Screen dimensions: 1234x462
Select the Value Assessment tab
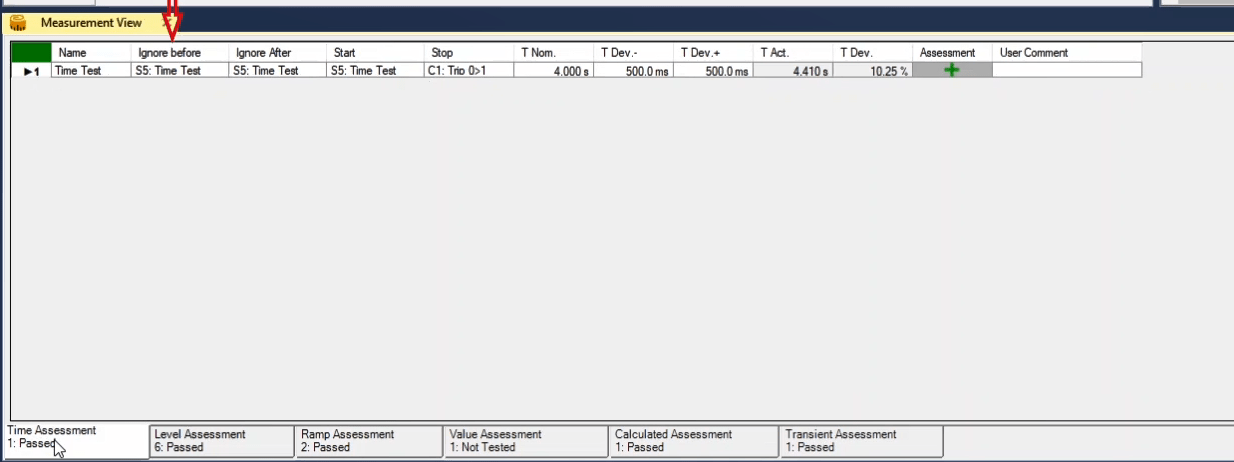525,441
